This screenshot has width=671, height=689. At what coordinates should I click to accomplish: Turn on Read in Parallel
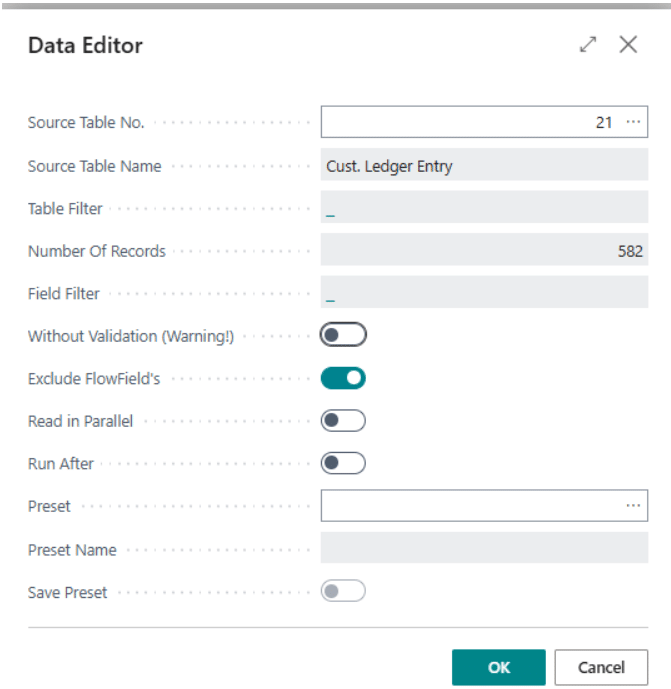pyautogui.click(x=343, y=421)
